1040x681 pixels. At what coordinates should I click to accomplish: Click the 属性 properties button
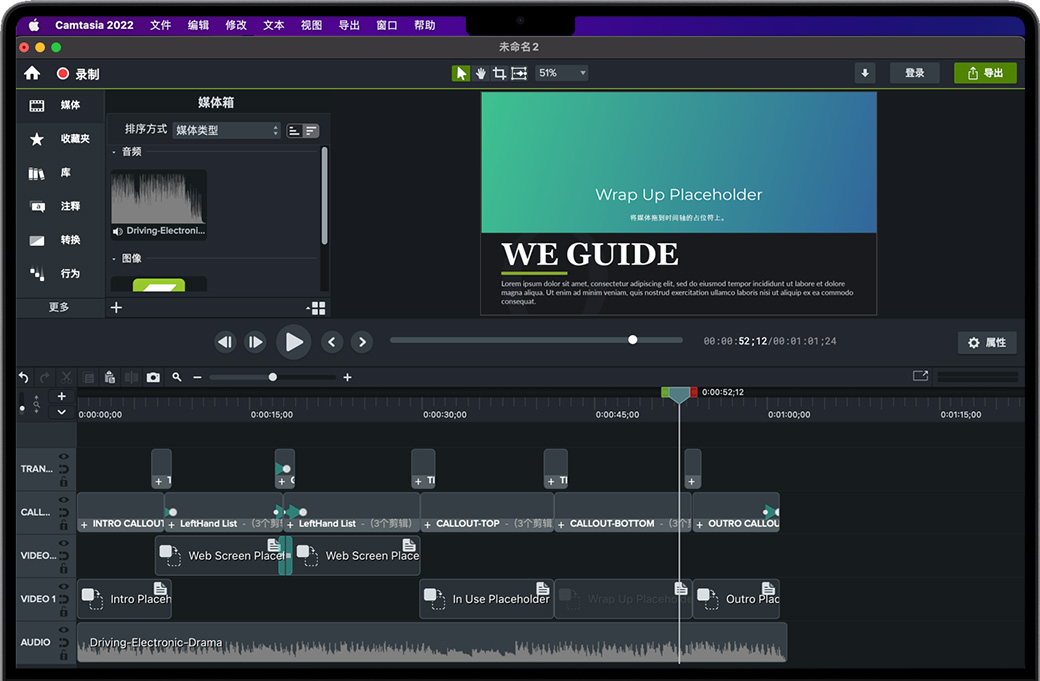pyautogui.click(x=986, y=342)
